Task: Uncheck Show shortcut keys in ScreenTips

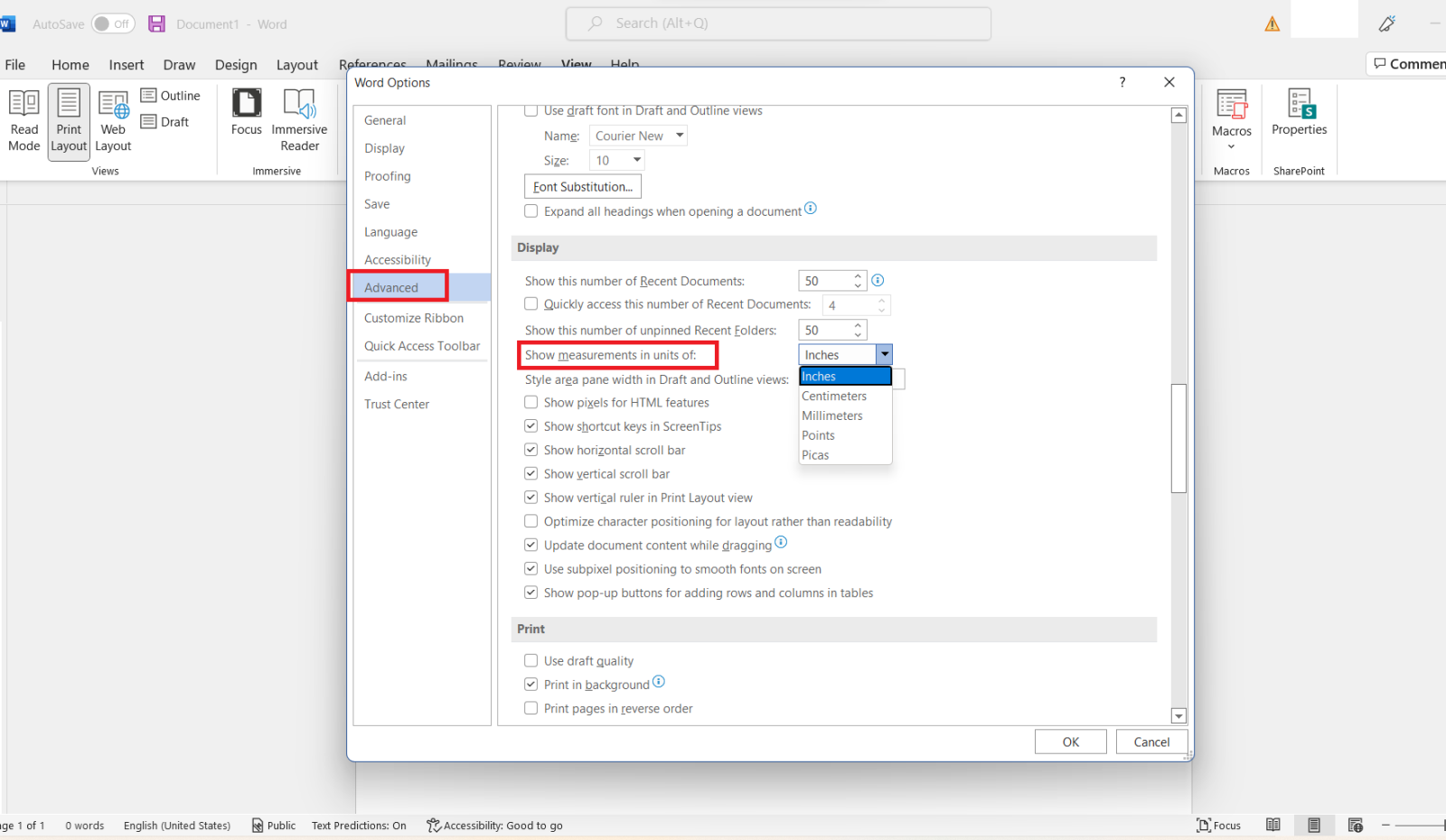Action: 531,426
